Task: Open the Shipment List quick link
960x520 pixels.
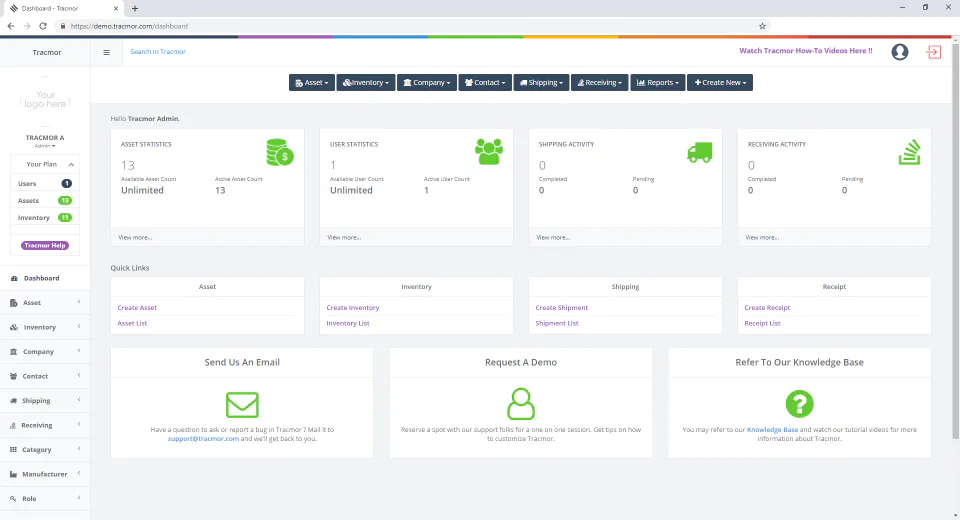Action: point(557,323)
